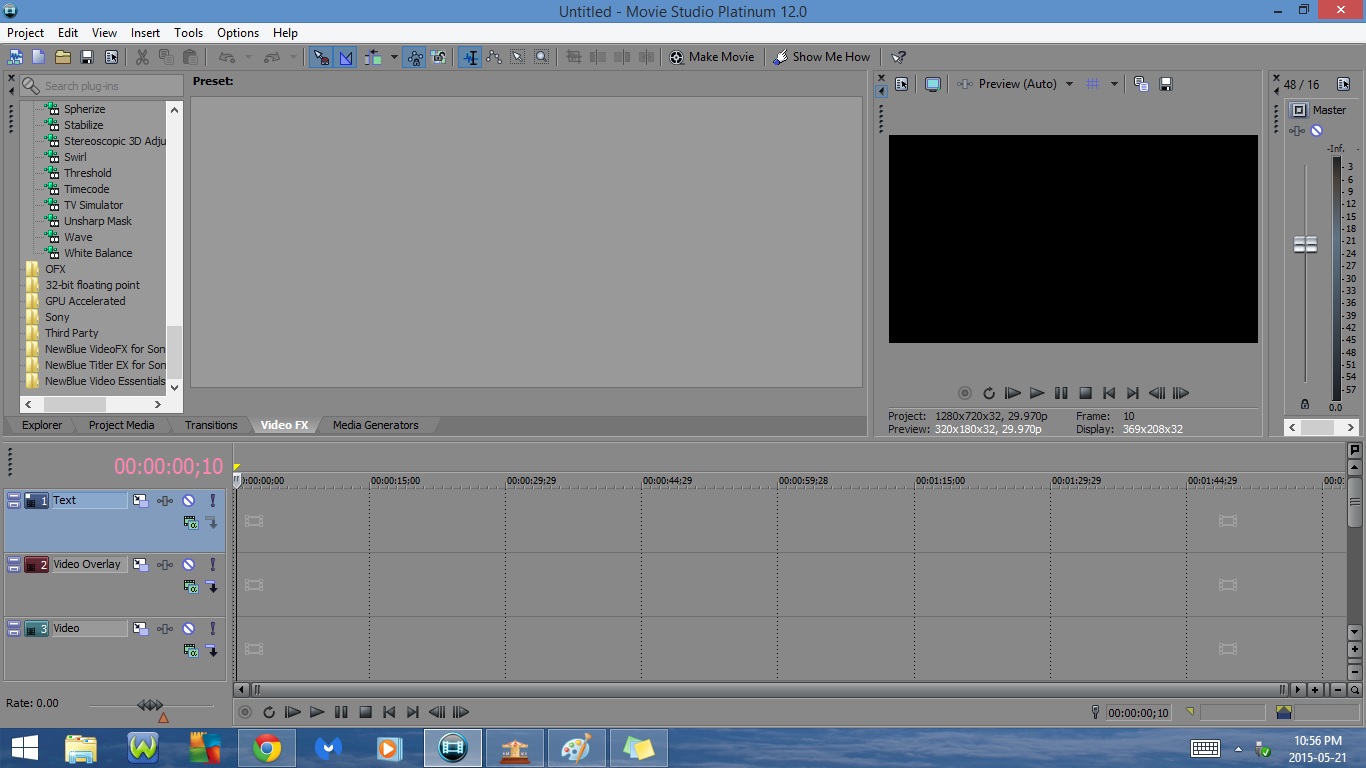
Task: Create a new empty project from toolbar
Action: [38, 57]
